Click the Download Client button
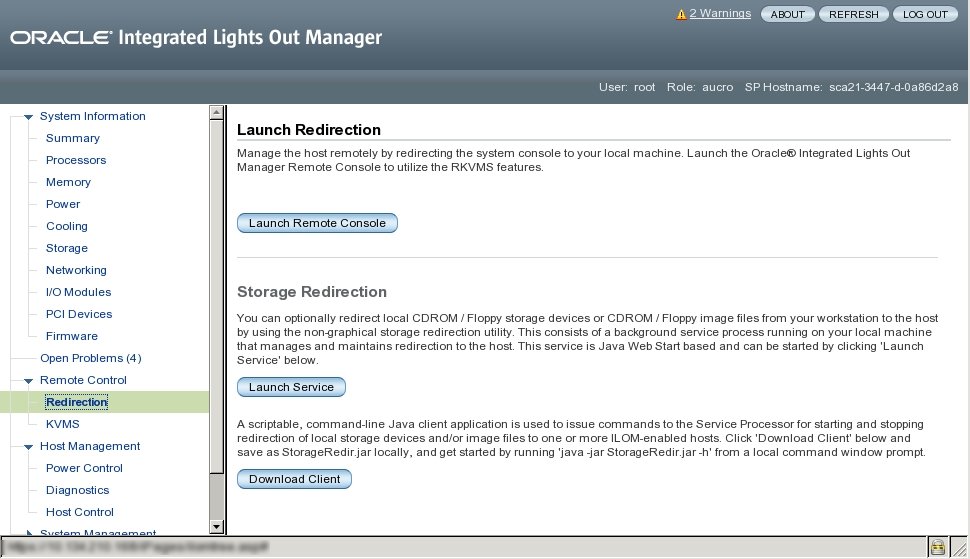Viewport: 970px width, 559px height. pos(294,479)
